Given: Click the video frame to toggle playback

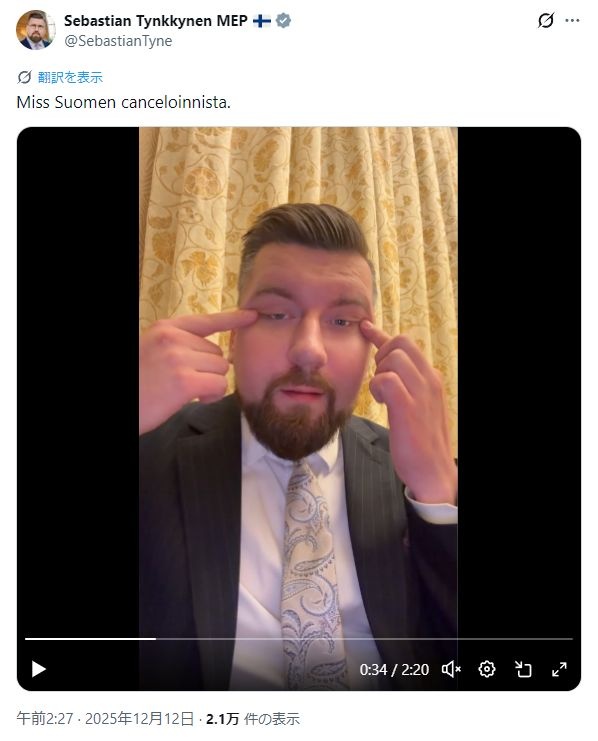Looking at the screenshot, I should (x=299, y=378).
